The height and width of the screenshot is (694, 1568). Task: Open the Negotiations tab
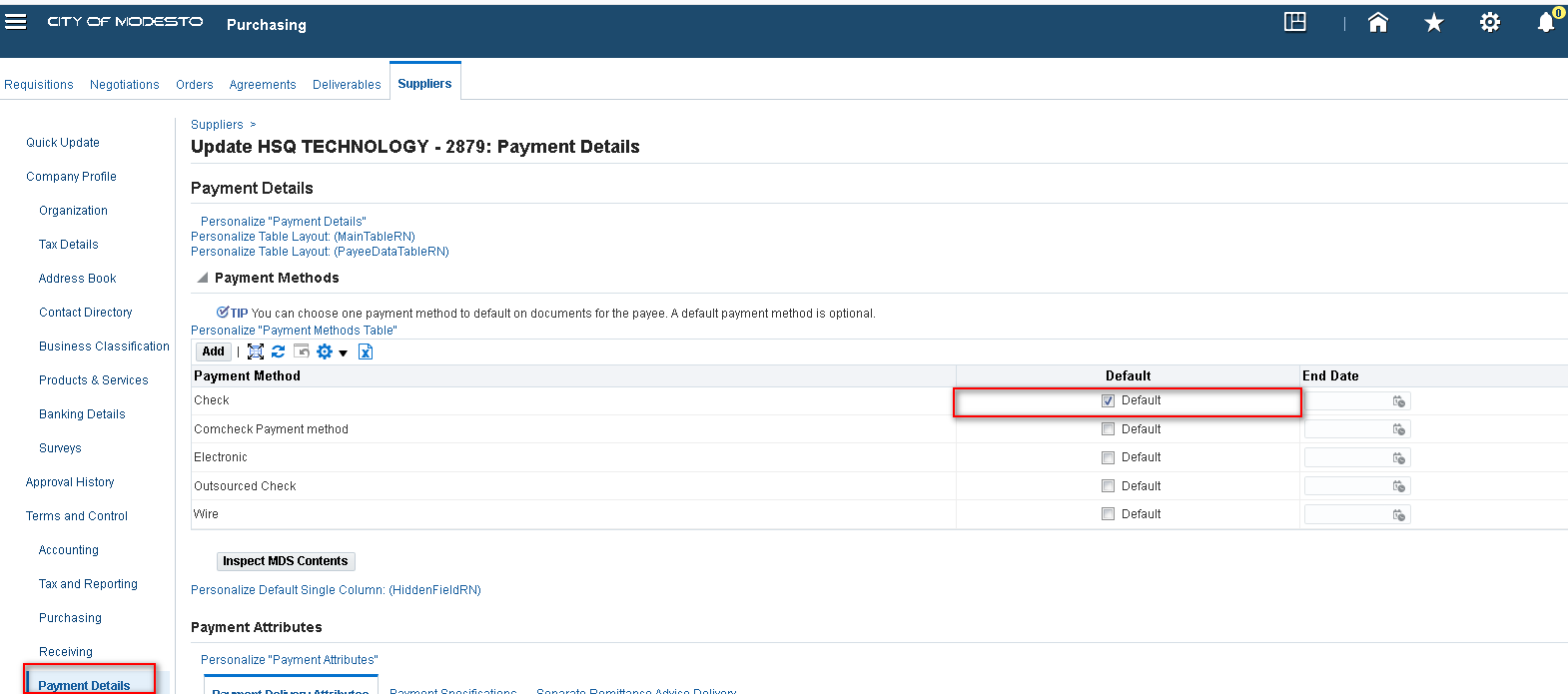click(125, 85)
